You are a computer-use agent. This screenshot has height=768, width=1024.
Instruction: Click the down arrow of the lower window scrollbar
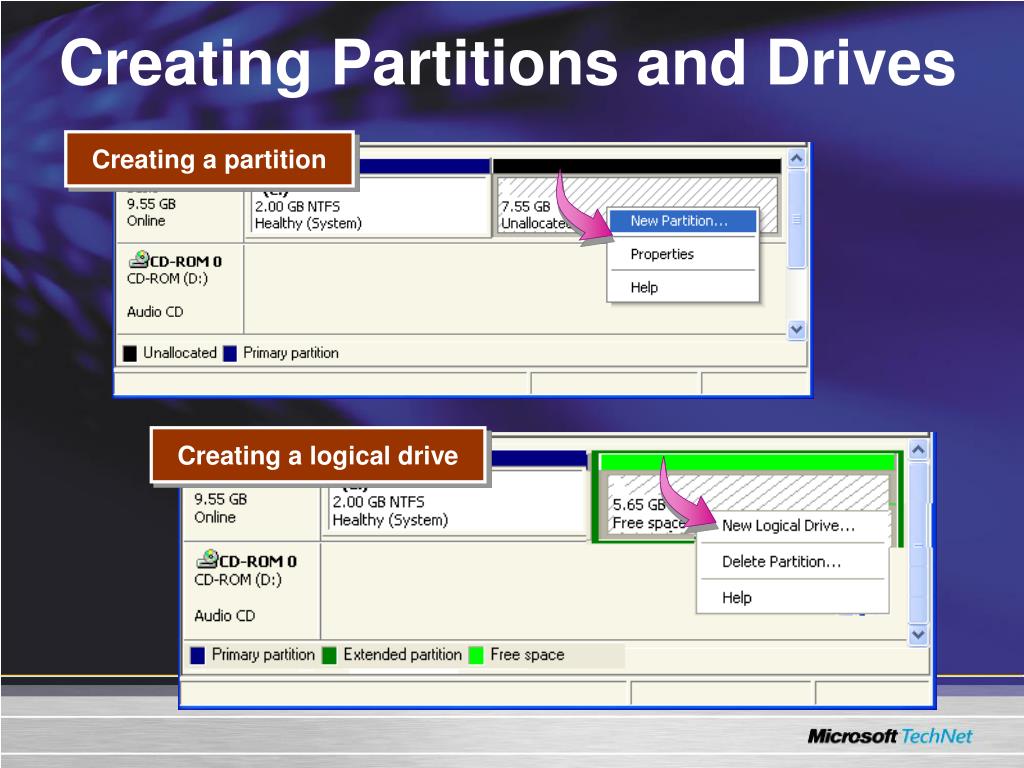(918, 634)
